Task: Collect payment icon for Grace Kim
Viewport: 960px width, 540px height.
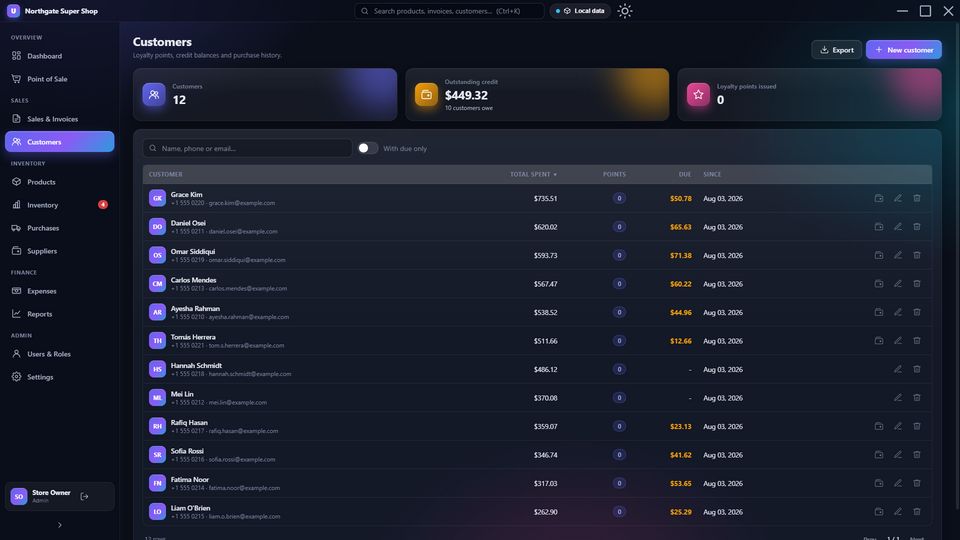Action: click(x=879, y=198)
